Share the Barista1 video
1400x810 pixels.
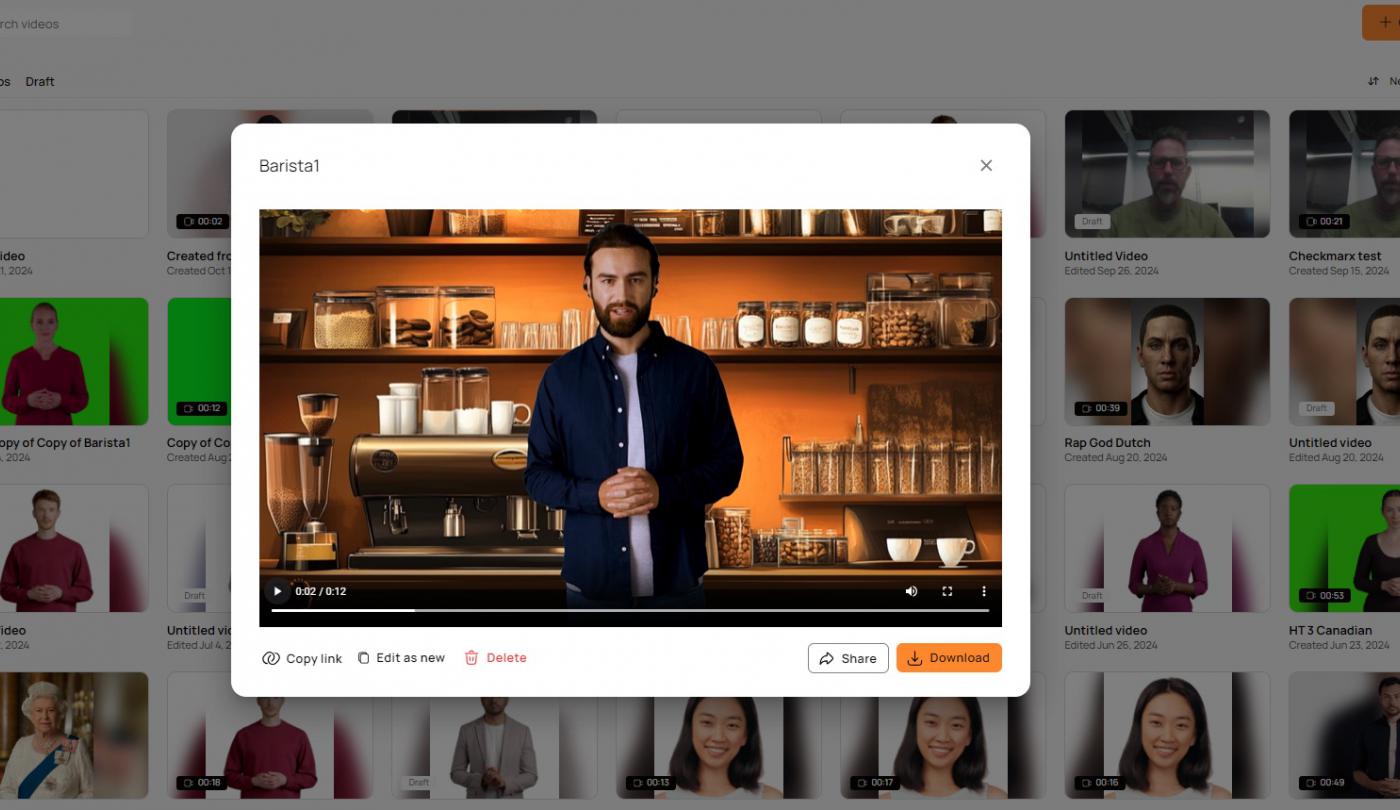(848, 658)
